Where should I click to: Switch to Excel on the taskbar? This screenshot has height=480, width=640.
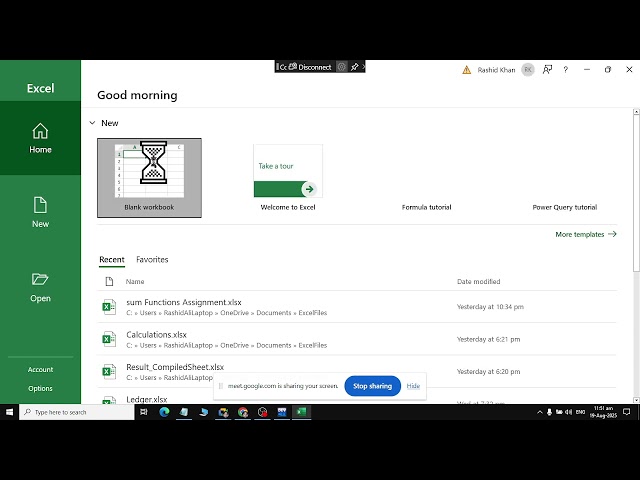[302, 412]
